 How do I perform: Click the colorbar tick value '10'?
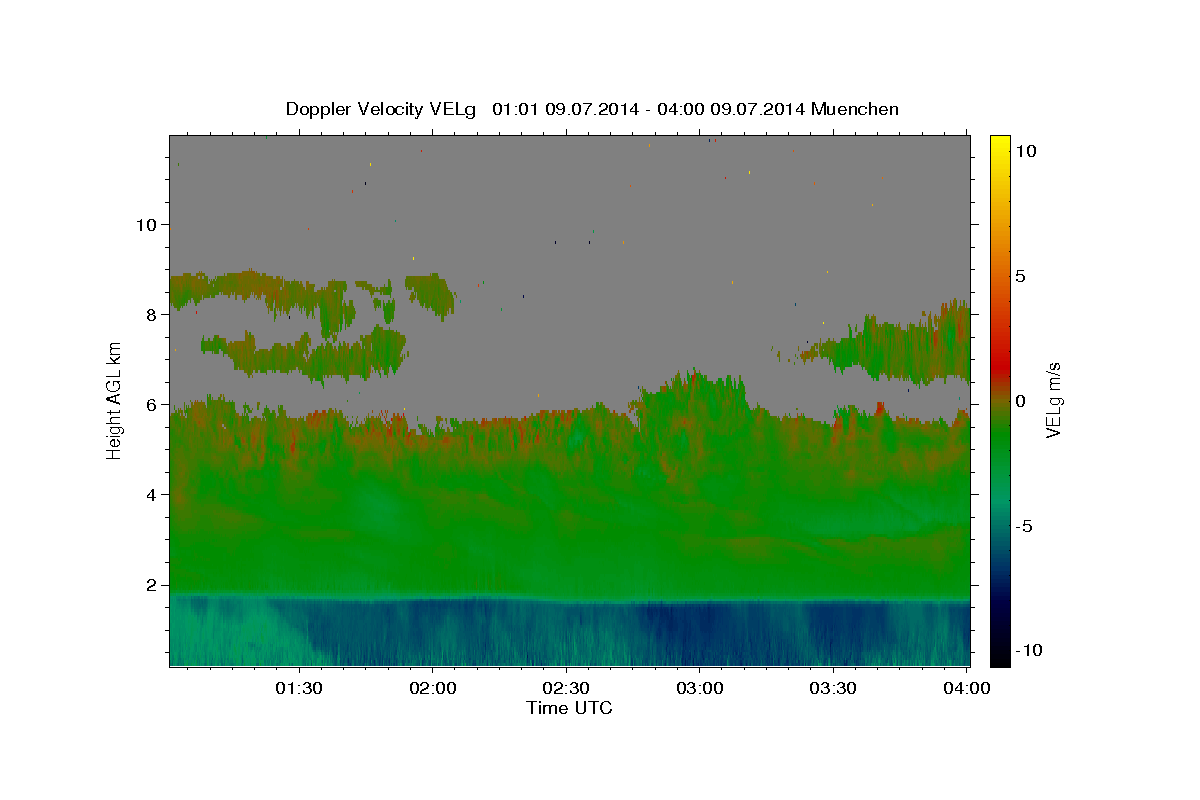1025,151
